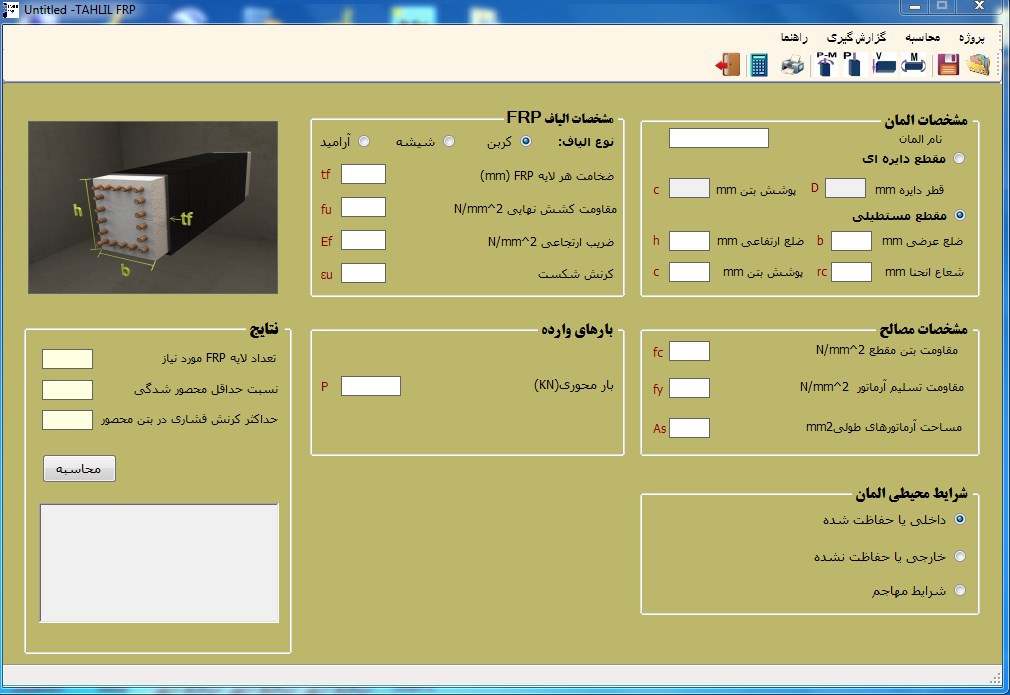
Task: Select the P axial load icon
Action: 852,64
